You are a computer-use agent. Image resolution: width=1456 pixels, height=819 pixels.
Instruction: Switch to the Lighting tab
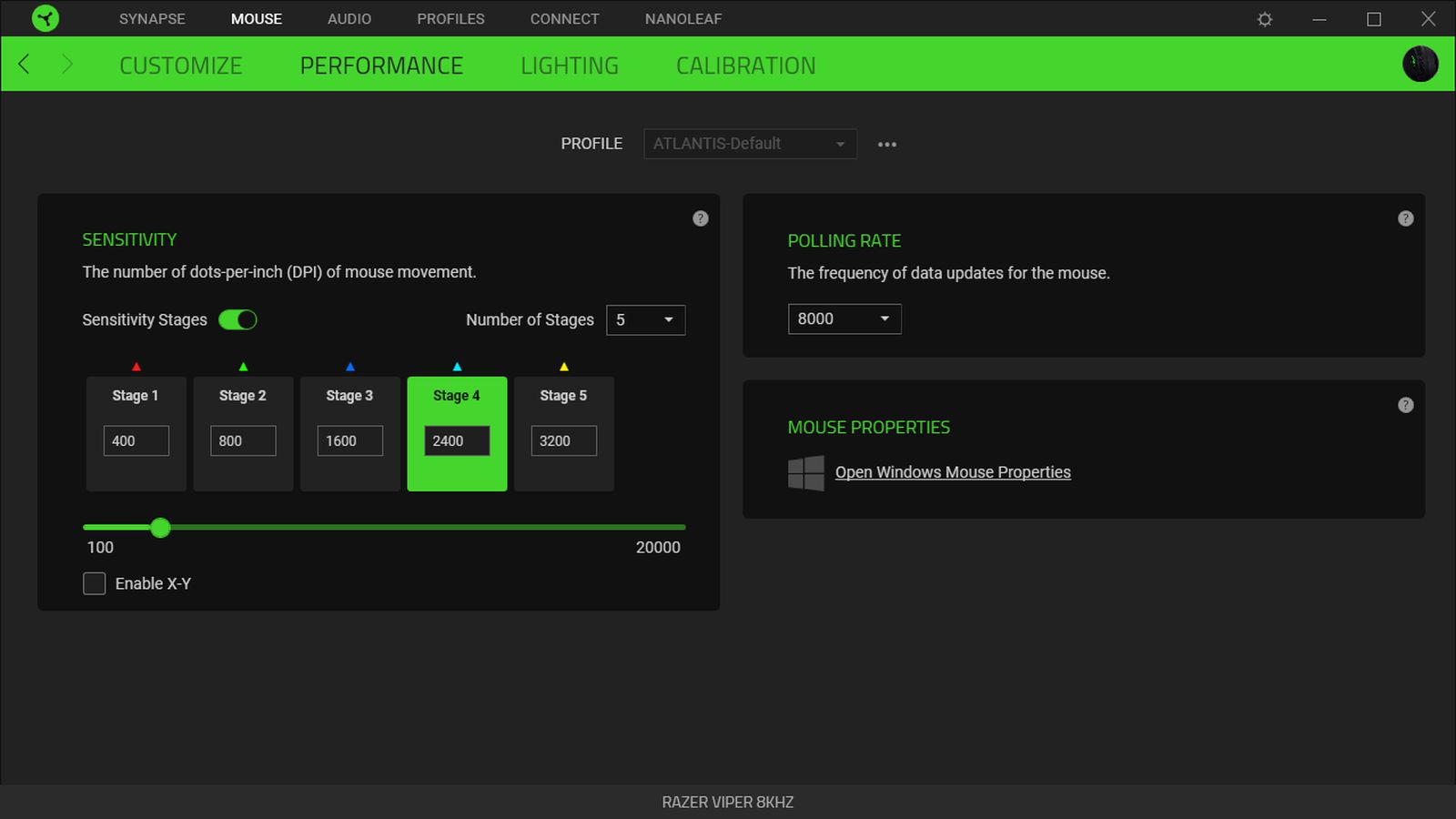[x=569, y=66]
